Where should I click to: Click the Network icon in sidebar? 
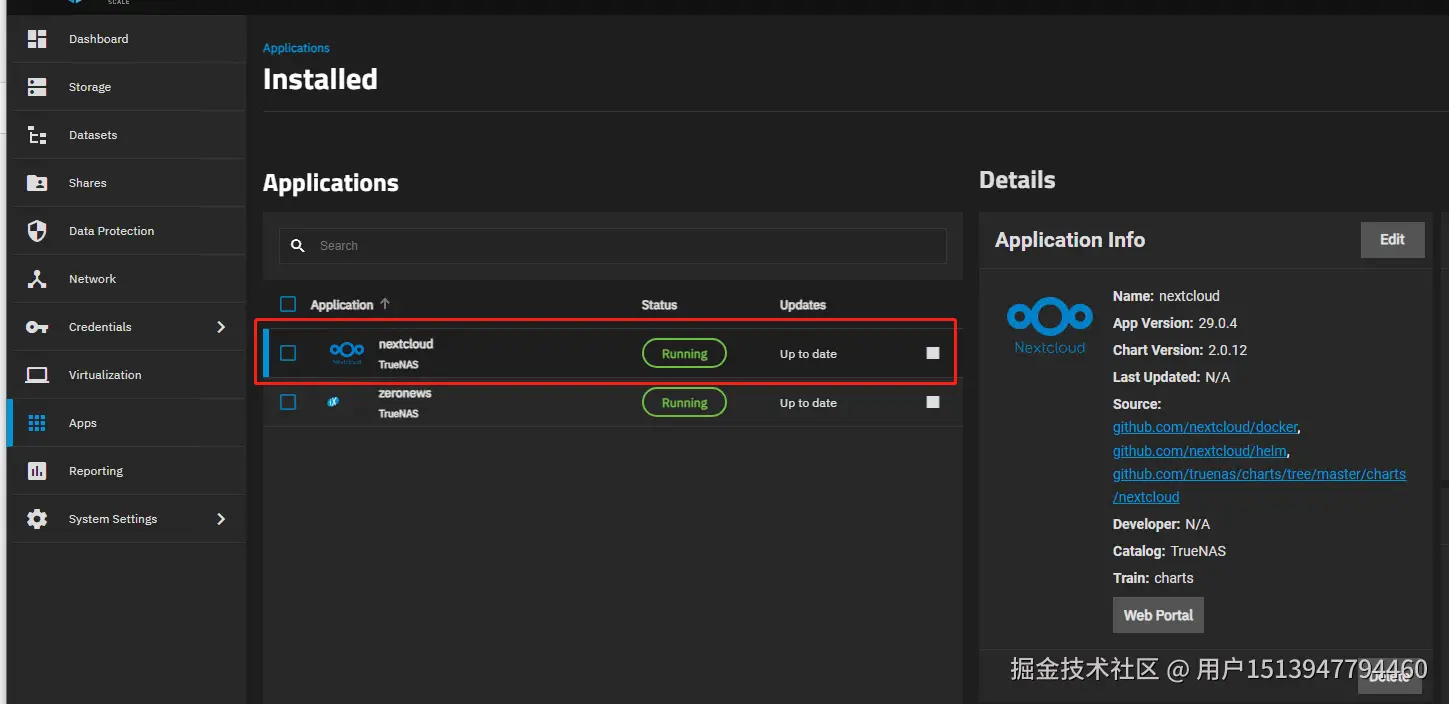(x=37, y=279)
